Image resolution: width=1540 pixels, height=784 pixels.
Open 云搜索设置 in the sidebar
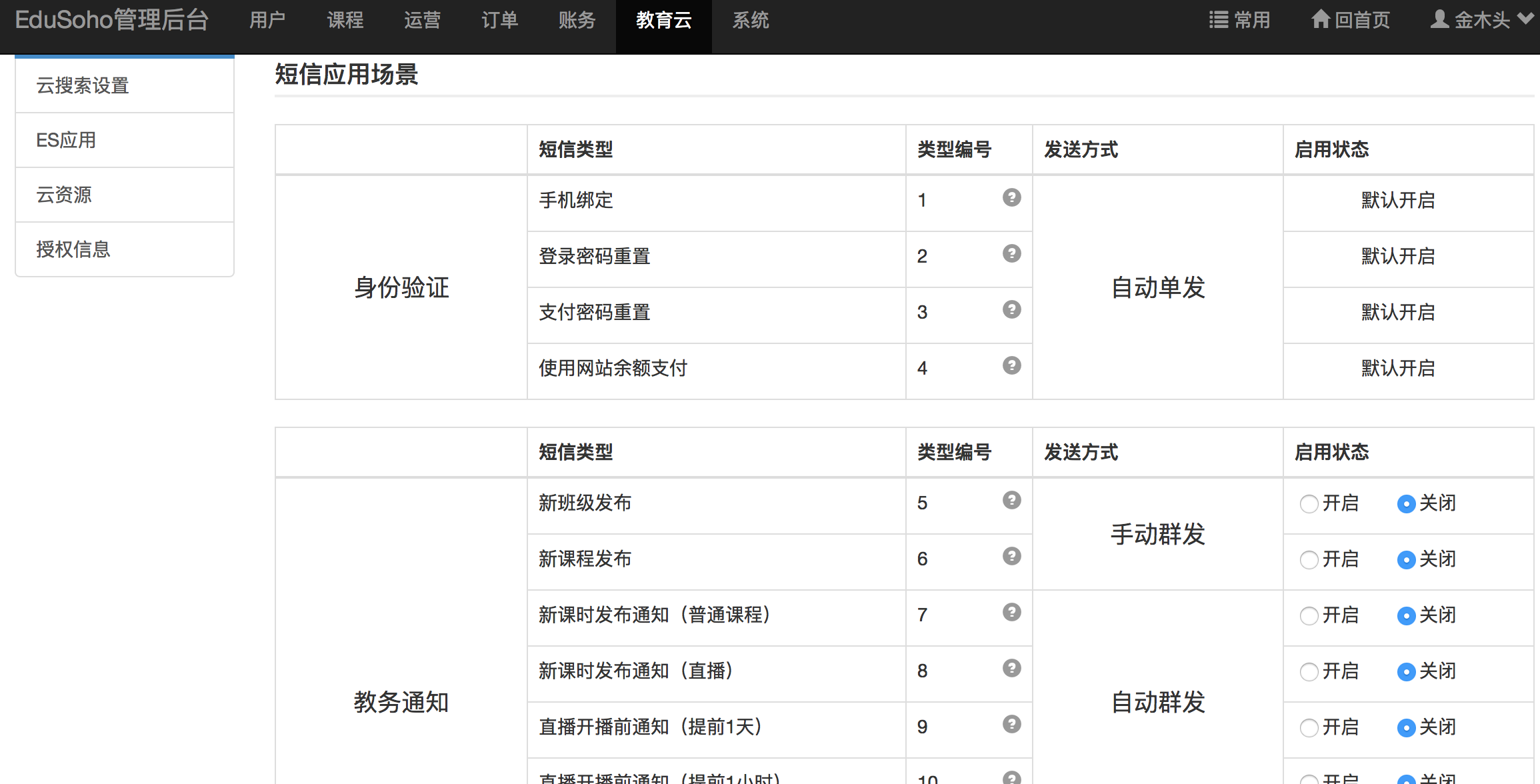[x=83, y=85]
